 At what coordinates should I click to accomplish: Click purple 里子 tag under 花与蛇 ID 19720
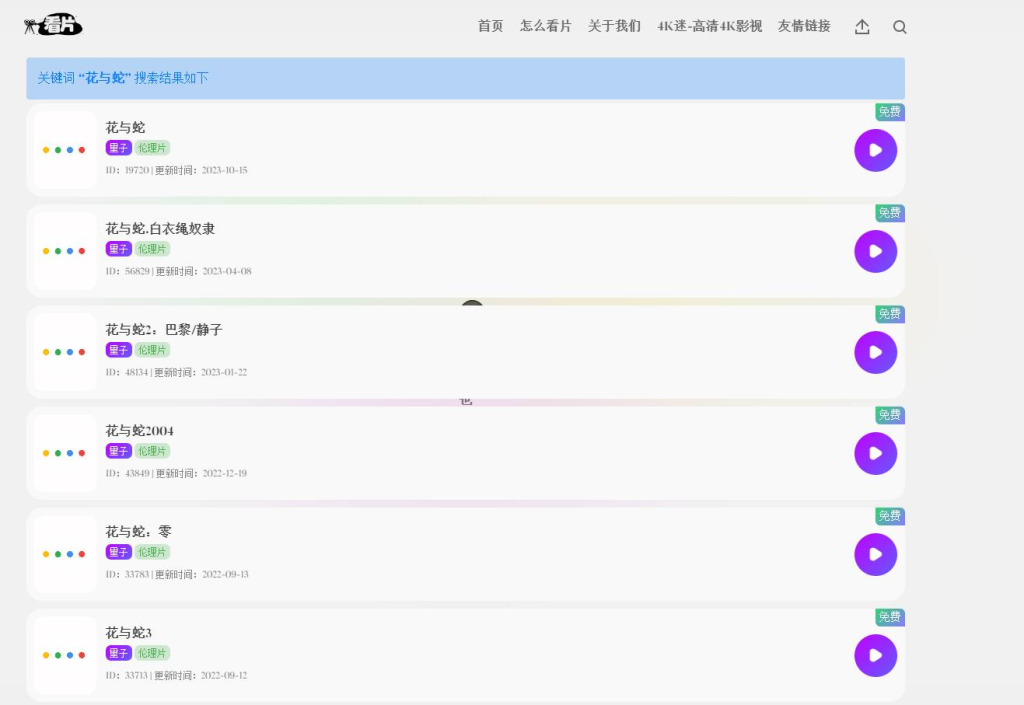coord(118,148)
